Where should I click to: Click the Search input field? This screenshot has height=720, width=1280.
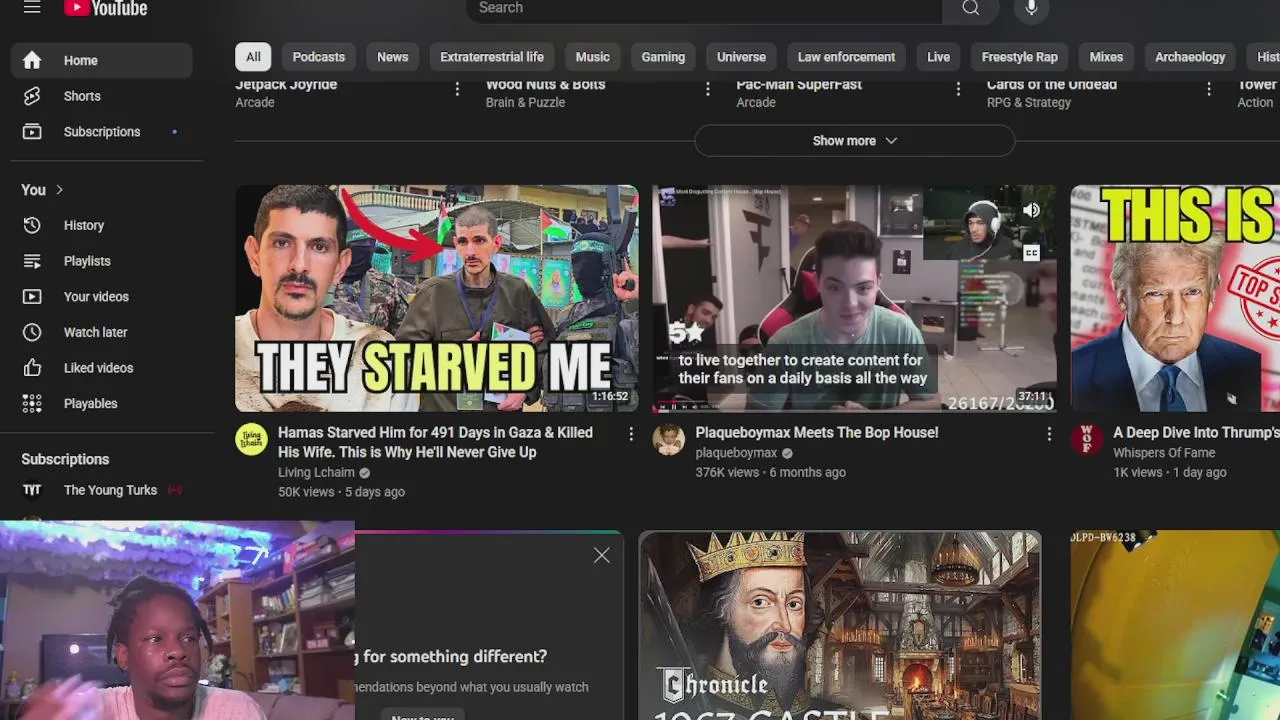[x=704, y=8]
